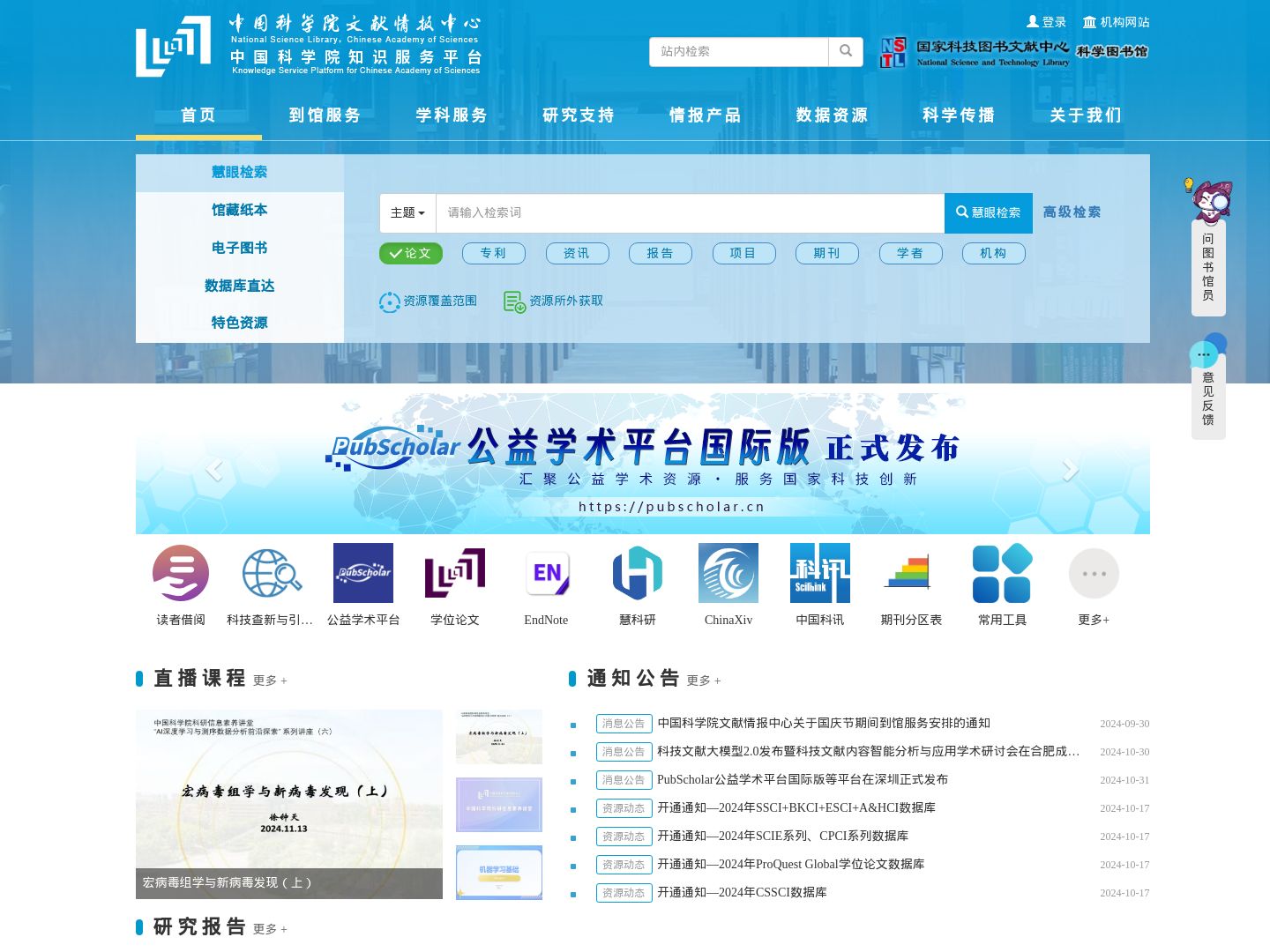
Task: Toggle the 论文 search type filter
Action: pos(411,253)
